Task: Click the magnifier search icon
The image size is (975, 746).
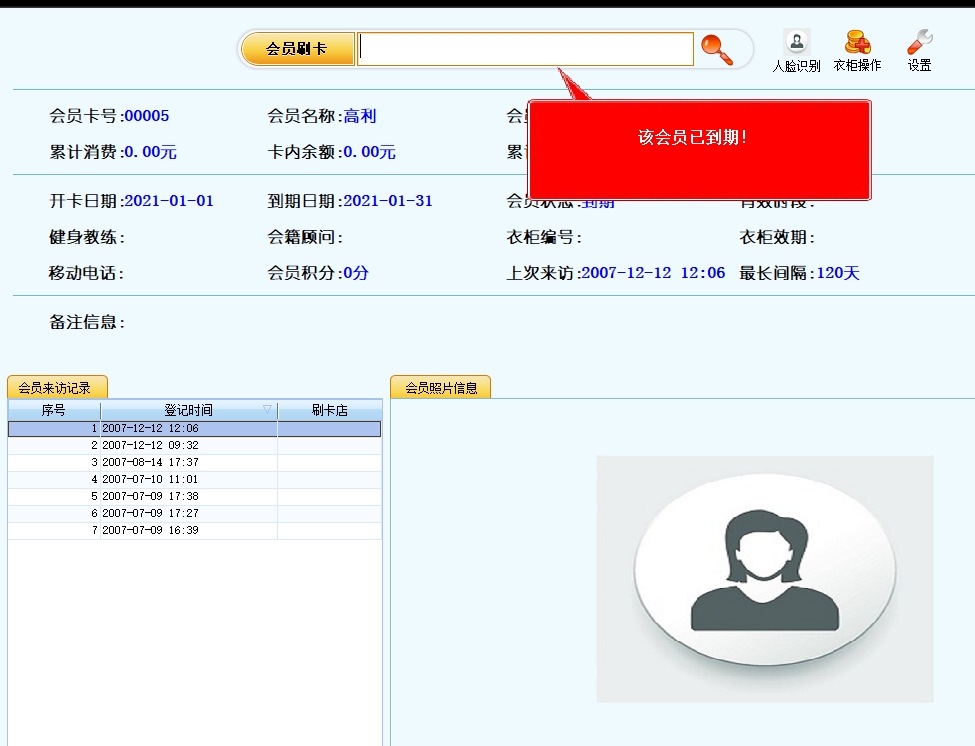Action: click(x=716, y=49)
